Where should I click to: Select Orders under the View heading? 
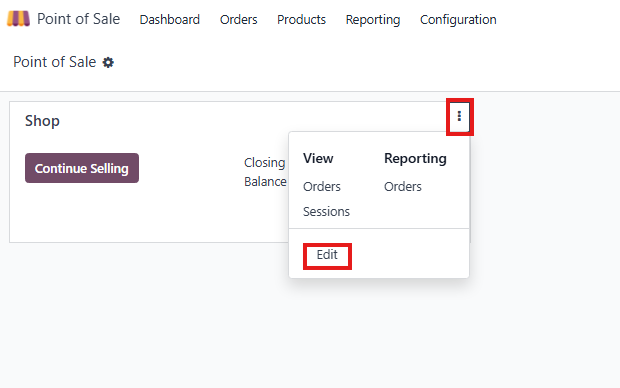(321, 187)
